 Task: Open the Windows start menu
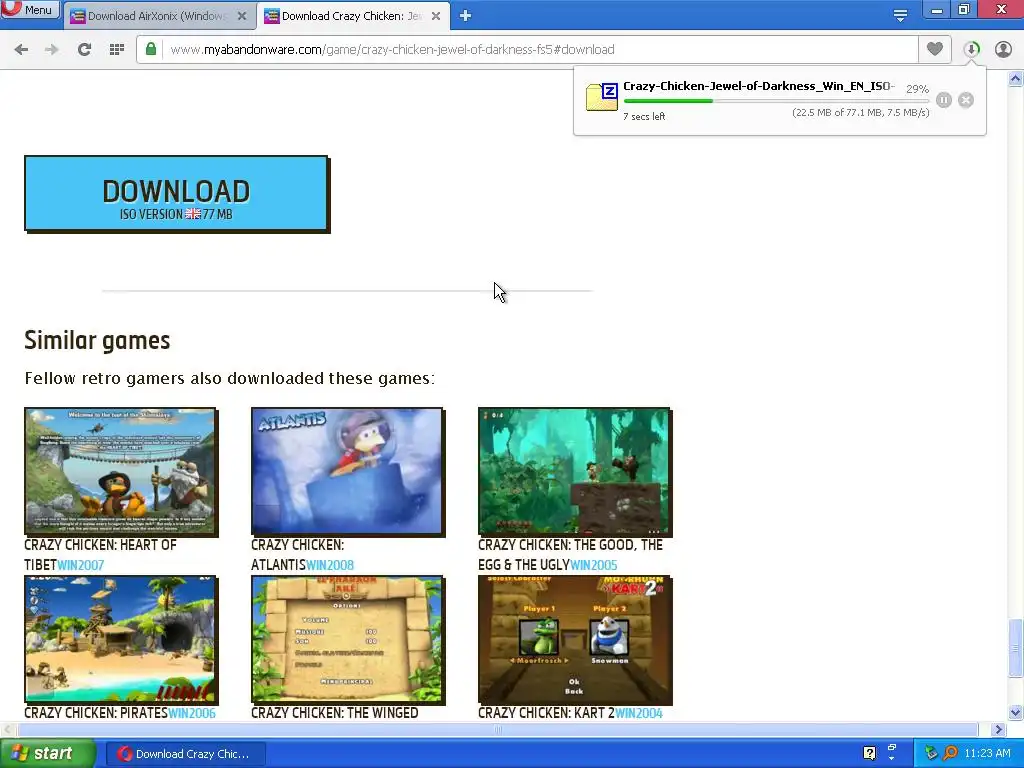(x=48, y=754)
